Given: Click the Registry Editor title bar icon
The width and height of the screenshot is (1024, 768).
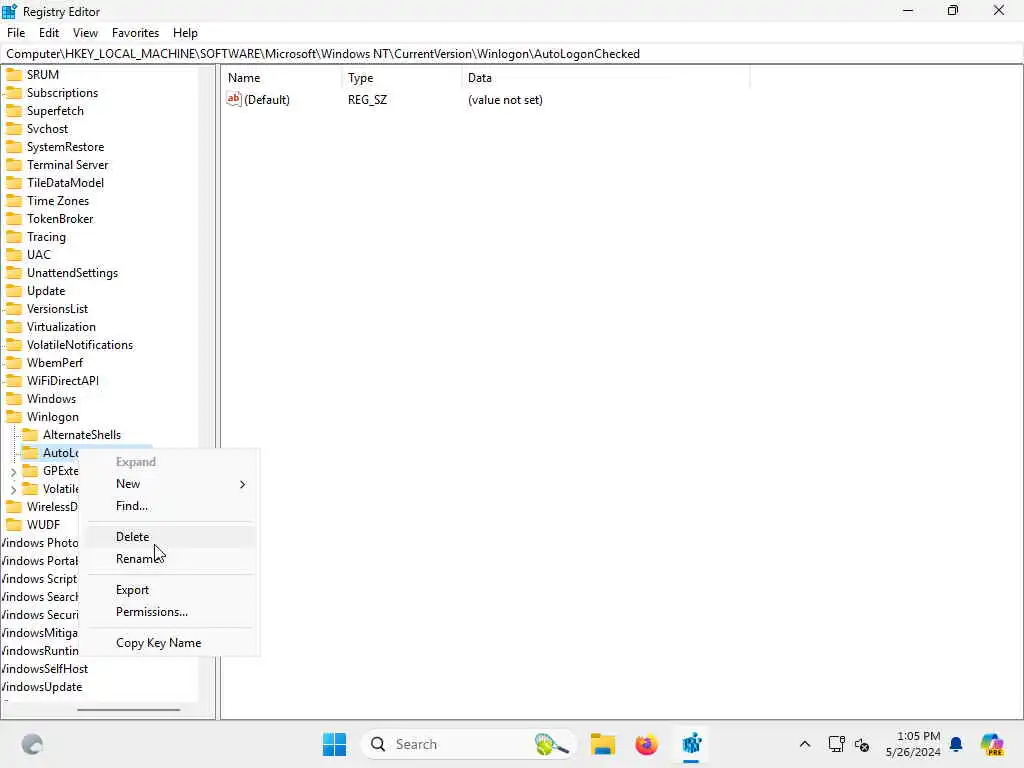Looking at the screenshot, I should pos(10,11).
